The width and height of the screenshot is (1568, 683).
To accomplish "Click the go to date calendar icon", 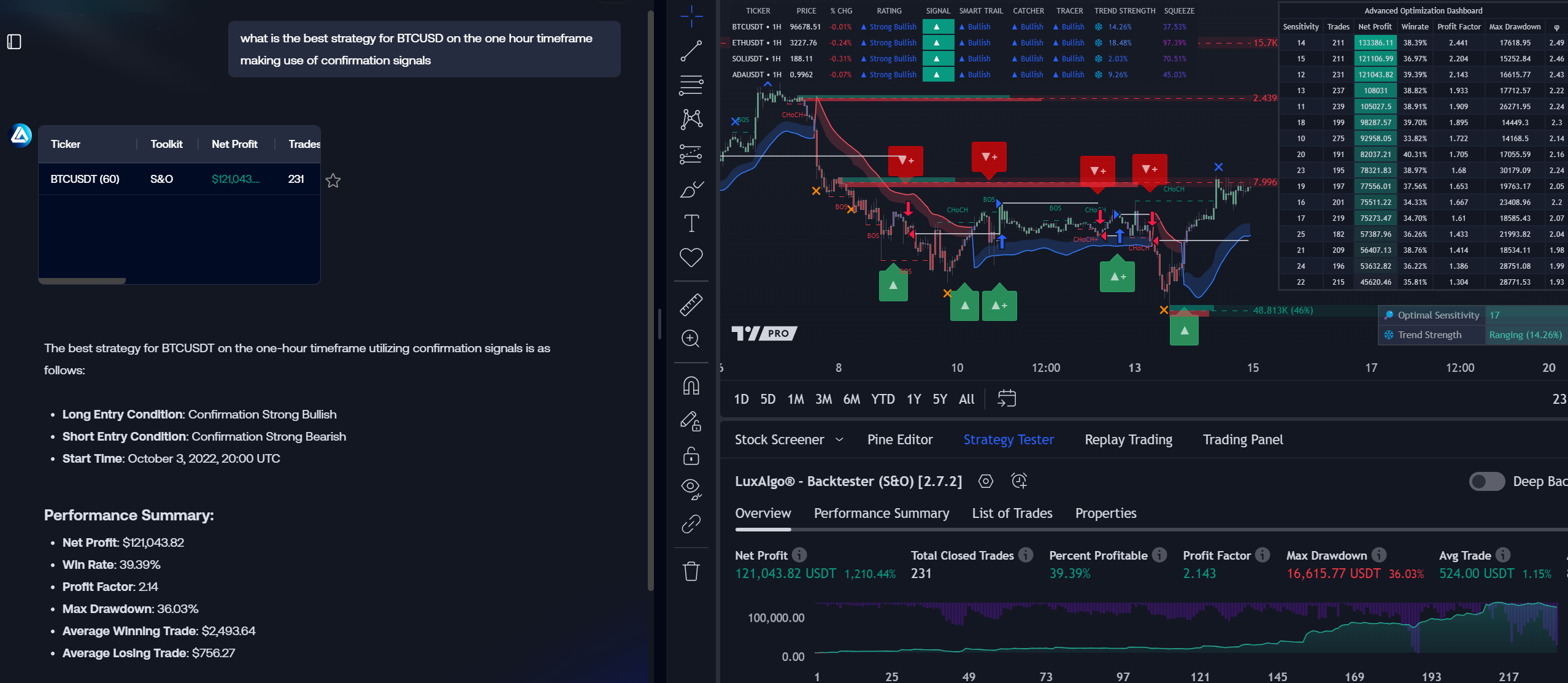I will click(x=1007, y=399).
